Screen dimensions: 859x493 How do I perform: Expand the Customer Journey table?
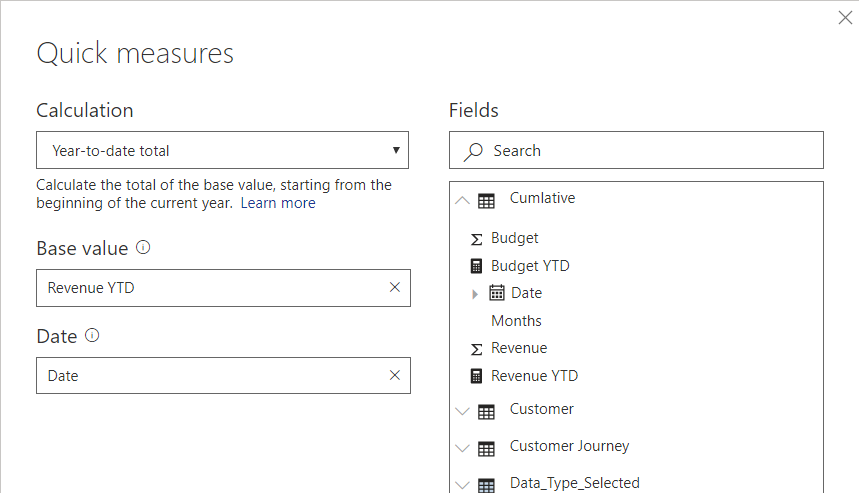462,448
